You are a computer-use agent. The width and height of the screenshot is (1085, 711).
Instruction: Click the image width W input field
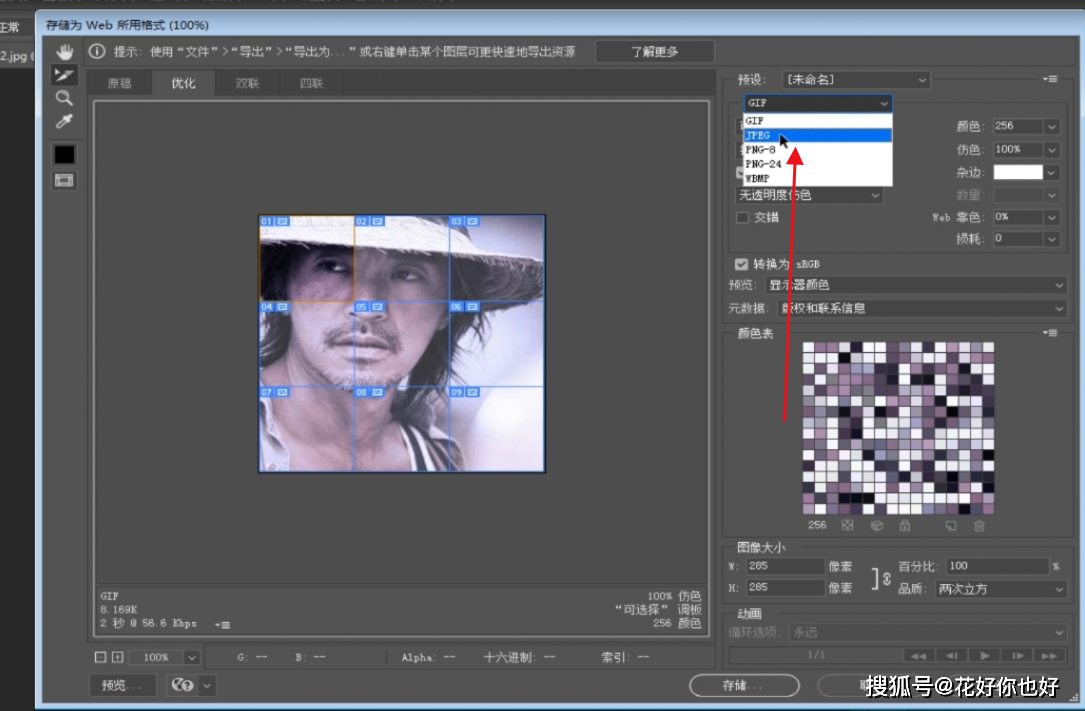coord(785,566)
